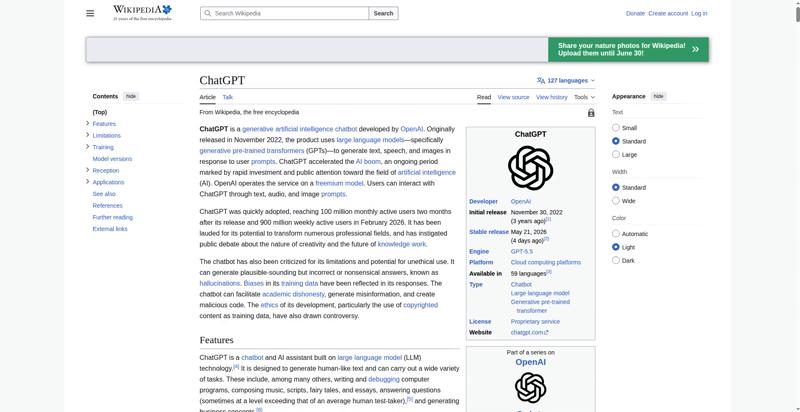Open the hamburger main menu icon
The height and width of the screenshot is (412, 800).
point(90,13)
